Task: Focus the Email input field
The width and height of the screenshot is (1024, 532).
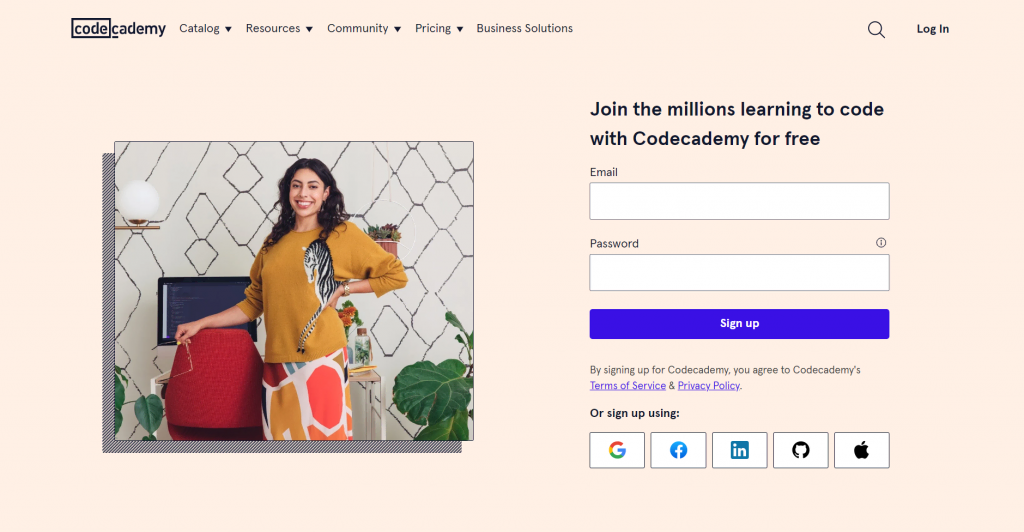Action: pyautogui.click(x=739, y=201)
